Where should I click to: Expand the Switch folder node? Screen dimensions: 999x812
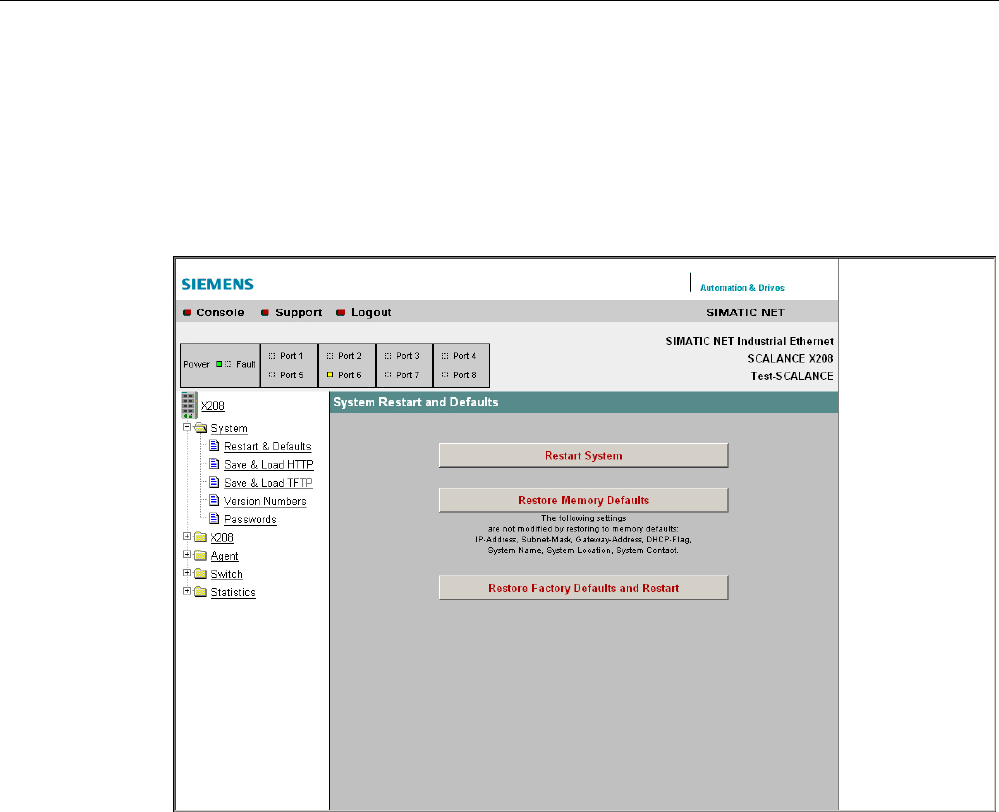click(x=187, y=573)
